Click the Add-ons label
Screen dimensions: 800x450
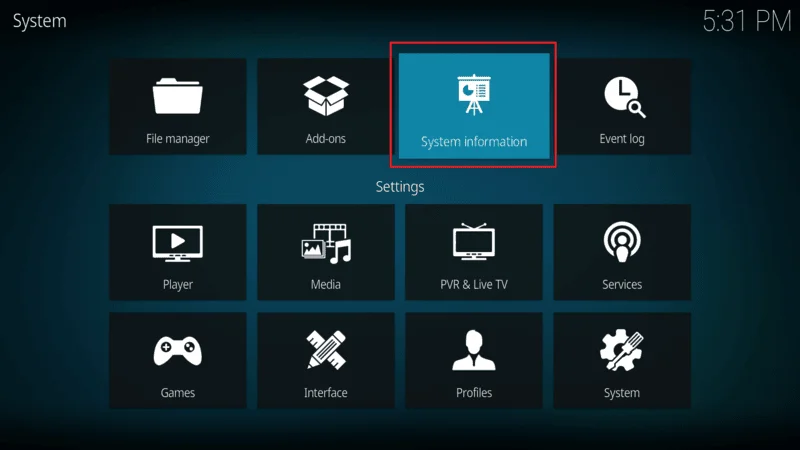click(326, 139)
